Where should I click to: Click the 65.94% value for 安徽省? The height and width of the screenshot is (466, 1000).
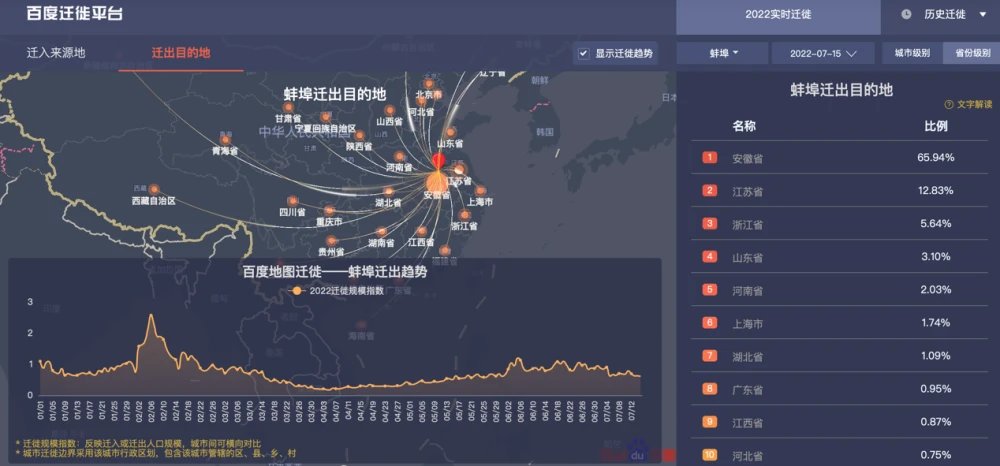point(937,157)
